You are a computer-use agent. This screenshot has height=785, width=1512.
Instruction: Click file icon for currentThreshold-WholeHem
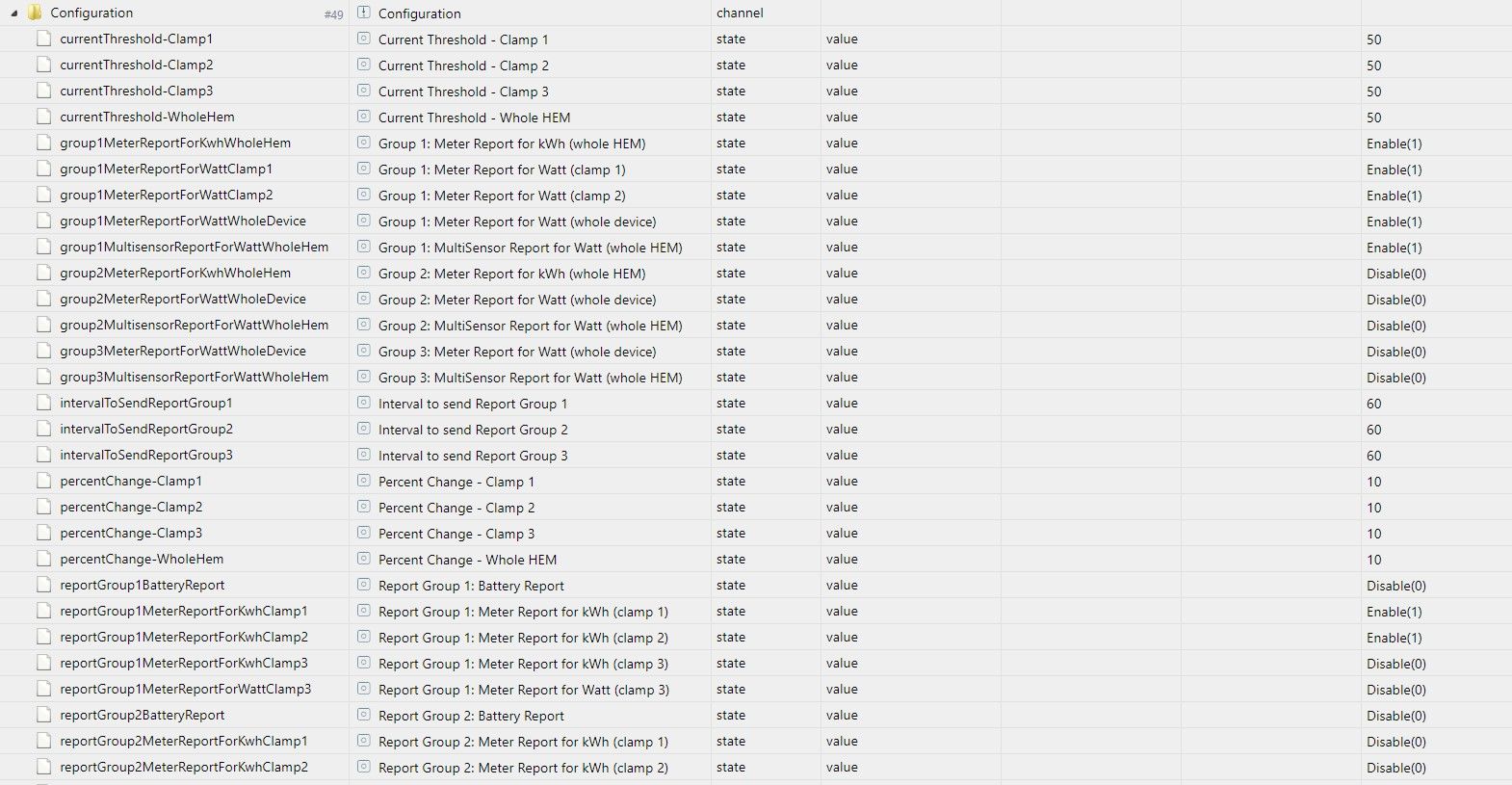tap(43, 117)
